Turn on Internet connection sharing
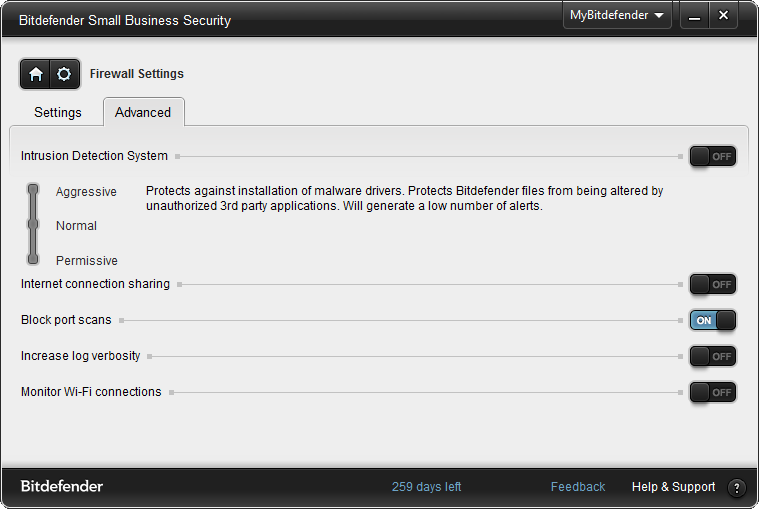This screenshot has width=759, height=509. 712,284
